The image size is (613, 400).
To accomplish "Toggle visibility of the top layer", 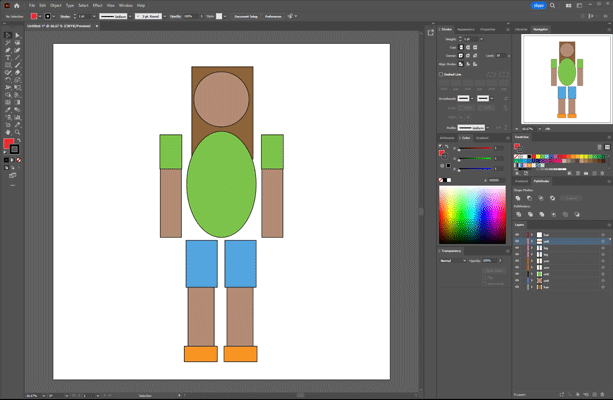I will pyautogui.click(x=517, y=234).
